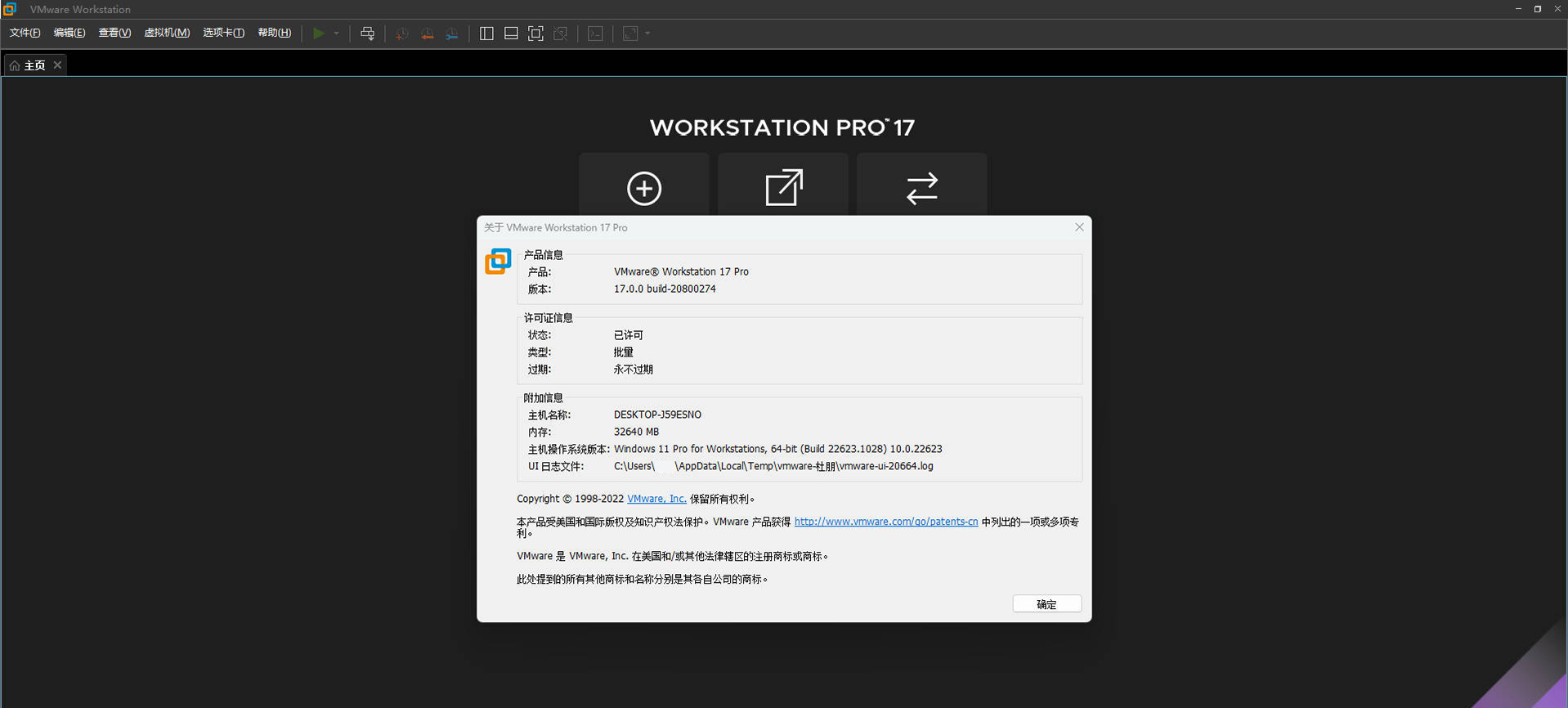
Task: Click the WORKSTATION PRO 17 heading
Action: (x=782, y=128)
